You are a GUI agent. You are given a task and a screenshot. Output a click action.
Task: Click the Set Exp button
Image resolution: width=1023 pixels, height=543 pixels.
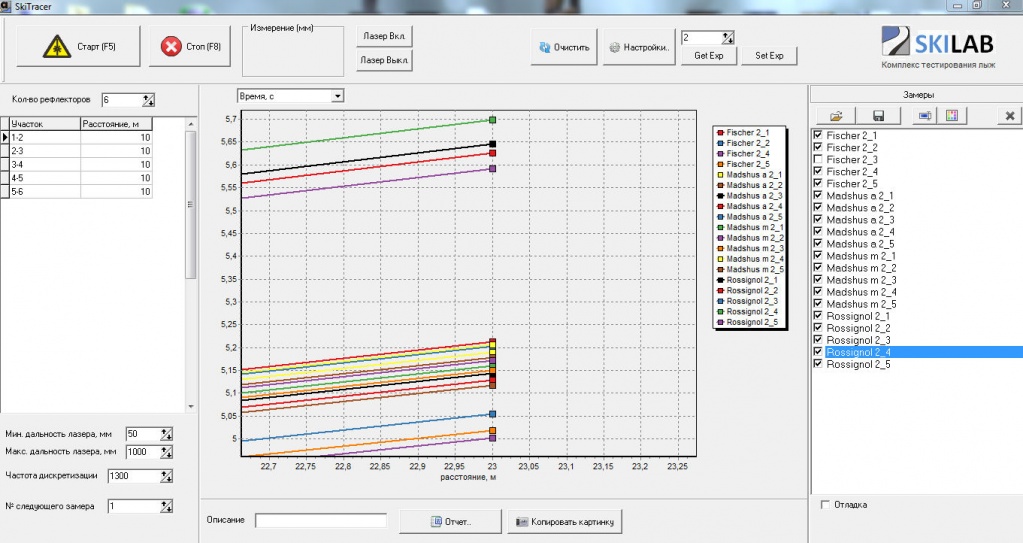click(769, 55)
